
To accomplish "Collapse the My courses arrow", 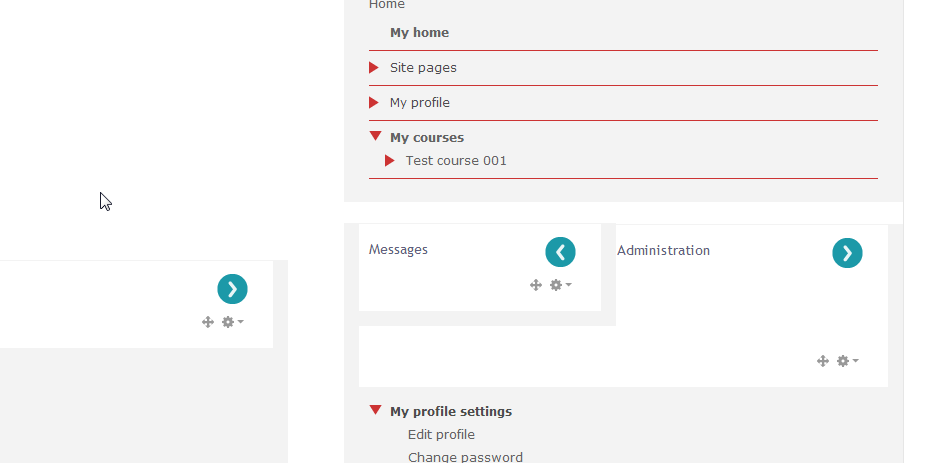I will (375, 137).
